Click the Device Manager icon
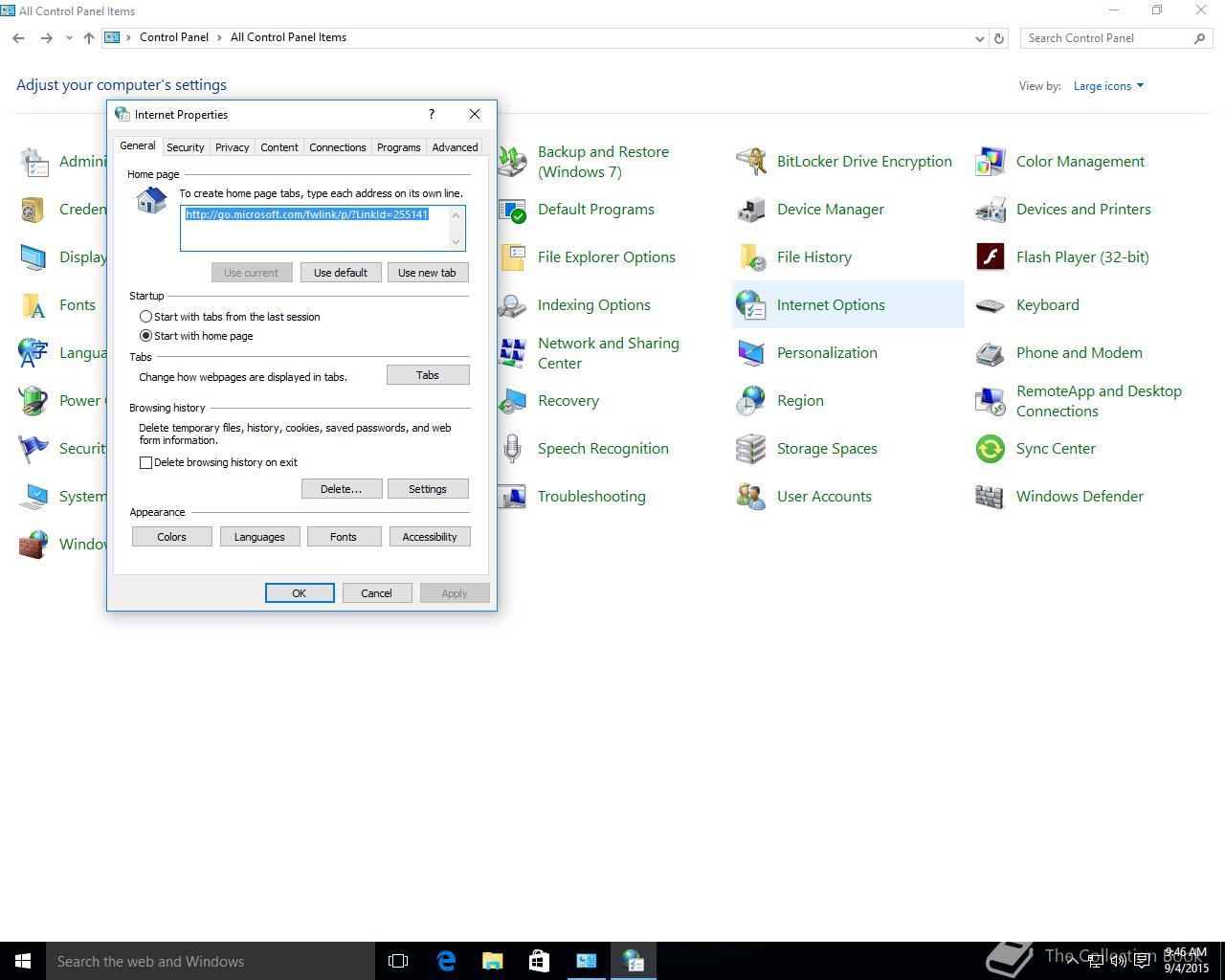The width and height of the screenshot is (1225, 980). [x=751, y=210]
